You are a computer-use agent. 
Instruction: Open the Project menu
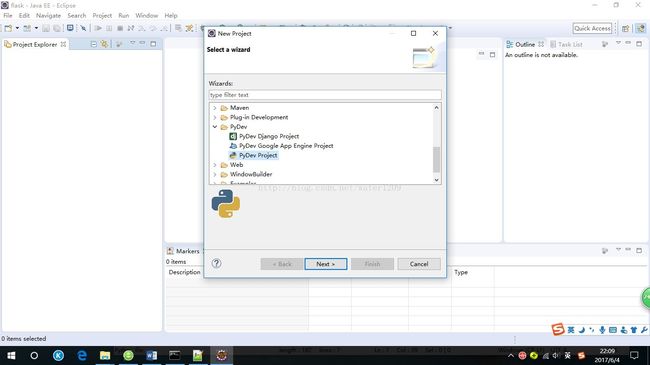coord(102,15)
